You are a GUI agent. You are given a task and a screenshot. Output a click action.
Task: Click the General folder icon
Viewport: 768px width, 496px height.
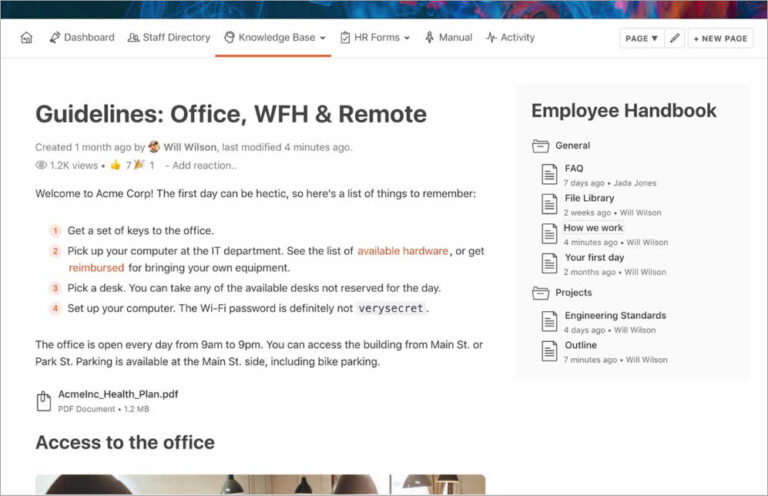click(541, 146)
